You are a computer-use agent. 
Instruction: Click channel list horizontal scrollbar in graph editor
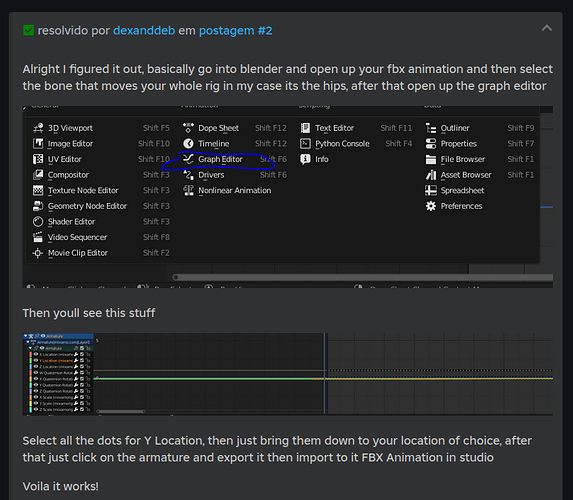tap(121, 412)
